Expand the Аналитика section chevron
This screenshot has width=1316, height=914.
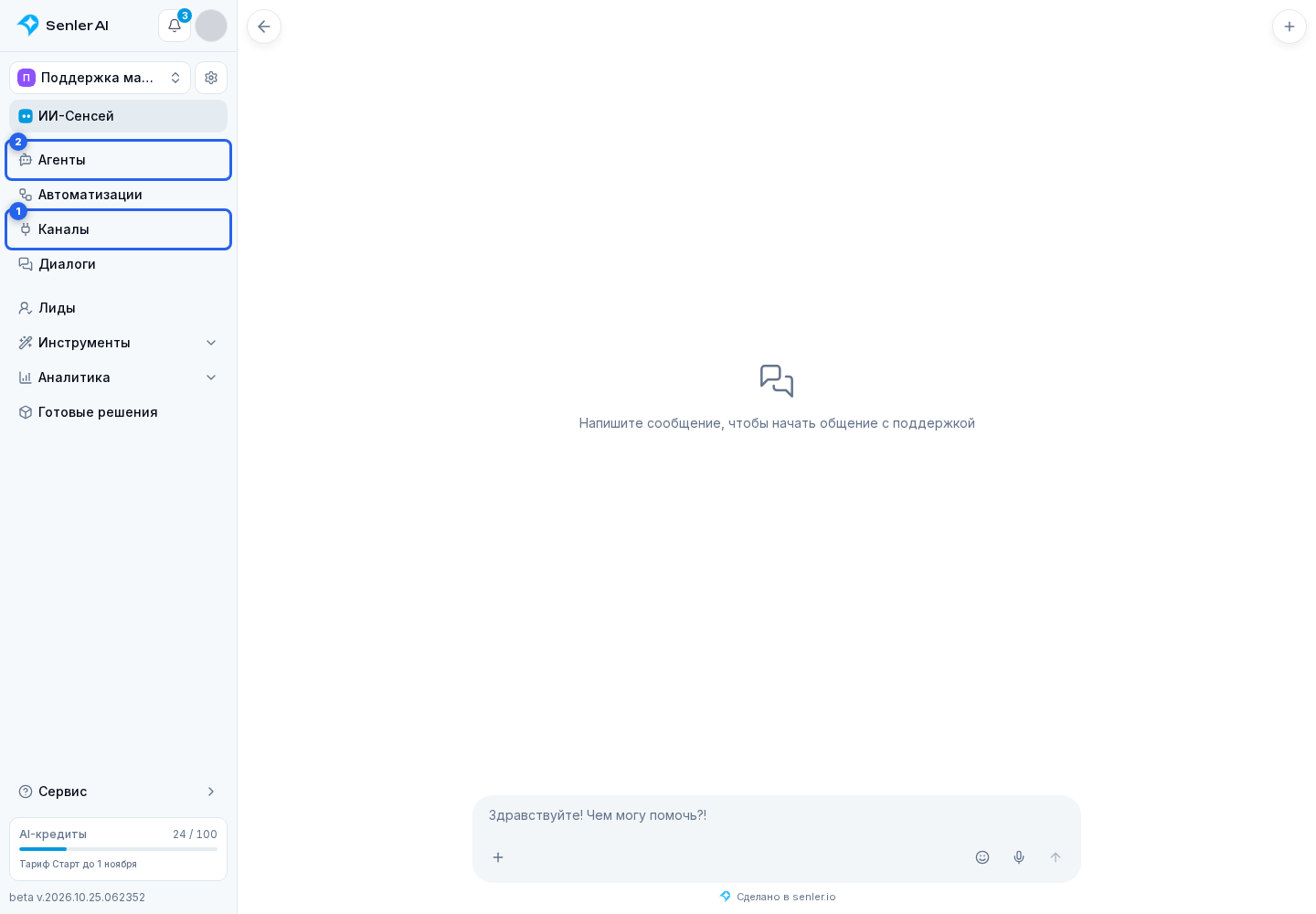pyautogui.click(x=211, y=377)
